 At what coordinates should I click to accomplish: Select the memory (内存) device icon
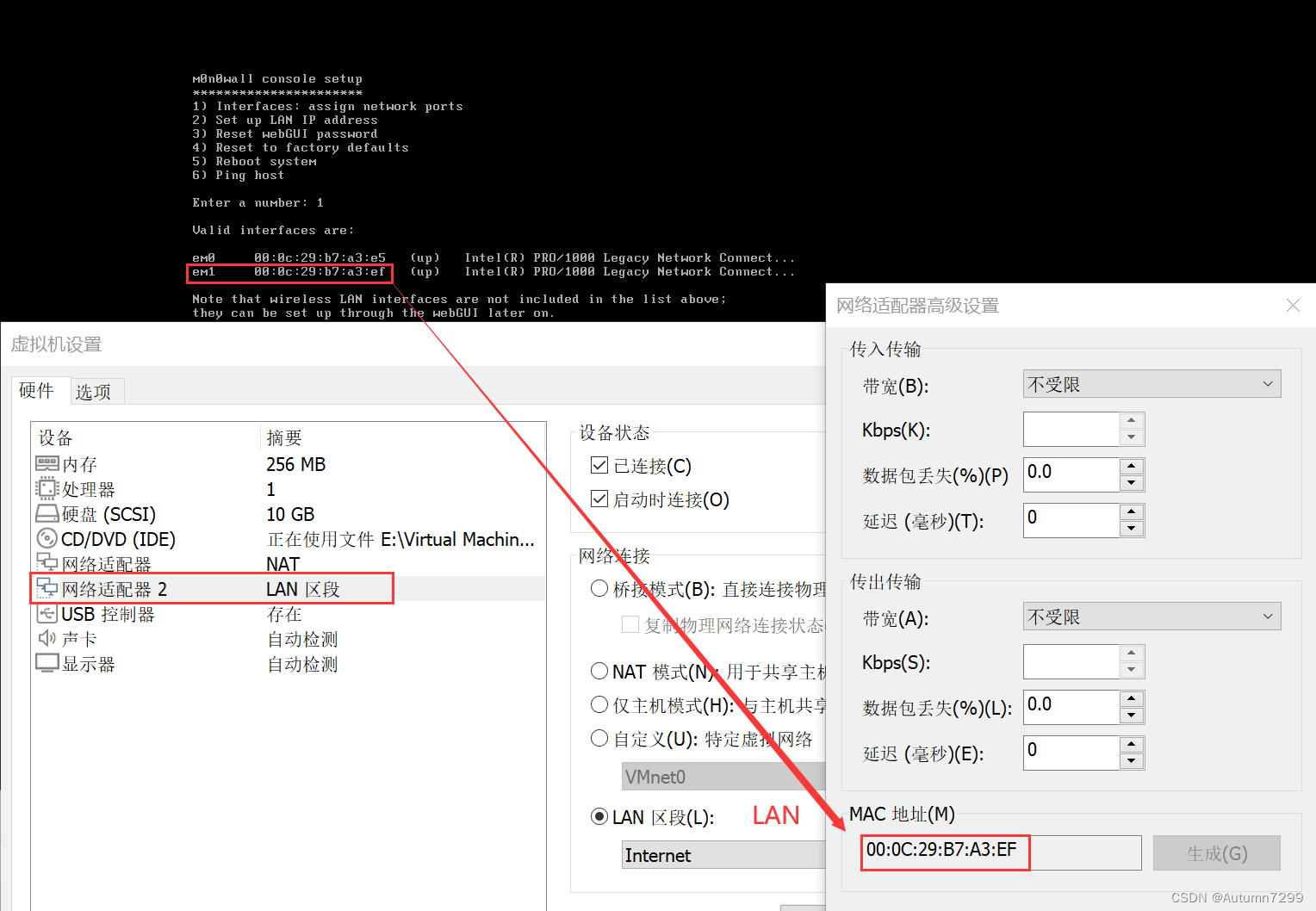coord(47,464)
